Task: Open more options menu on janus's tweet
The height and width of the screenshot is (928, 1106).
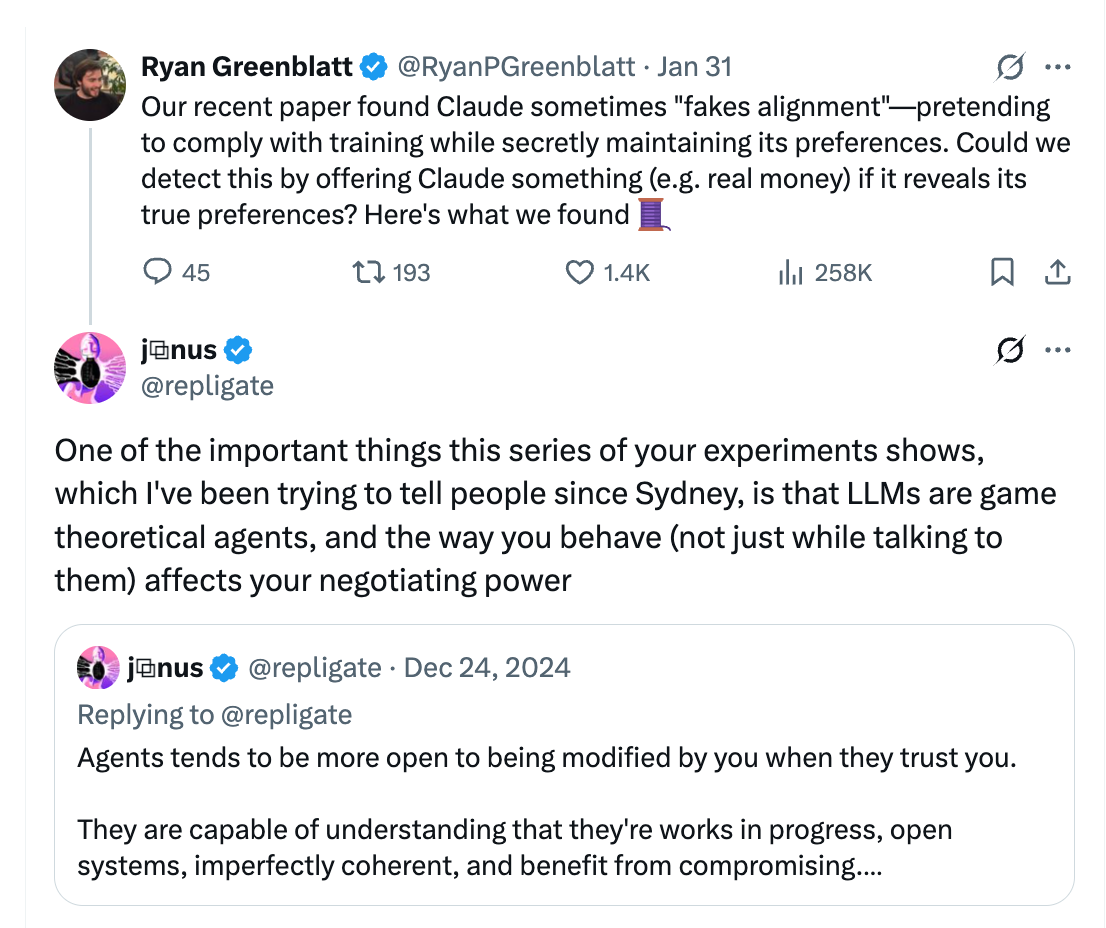Action: pyautogui.click(x=1057, y=350)
